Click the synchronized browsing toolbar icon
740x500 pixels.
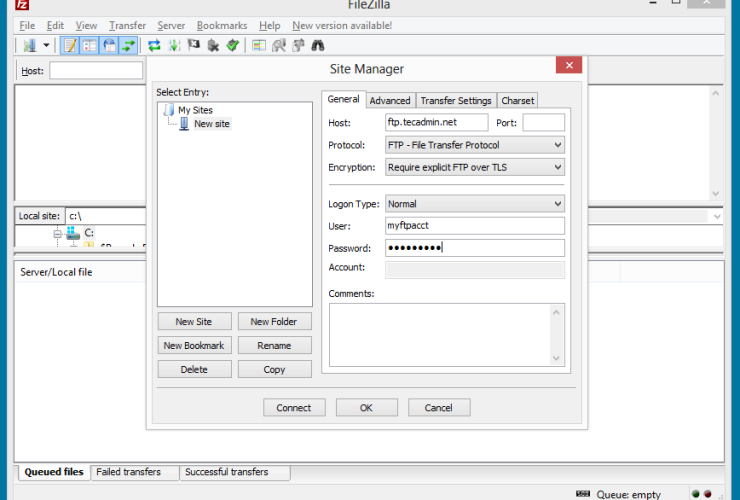tap(298, 45)
